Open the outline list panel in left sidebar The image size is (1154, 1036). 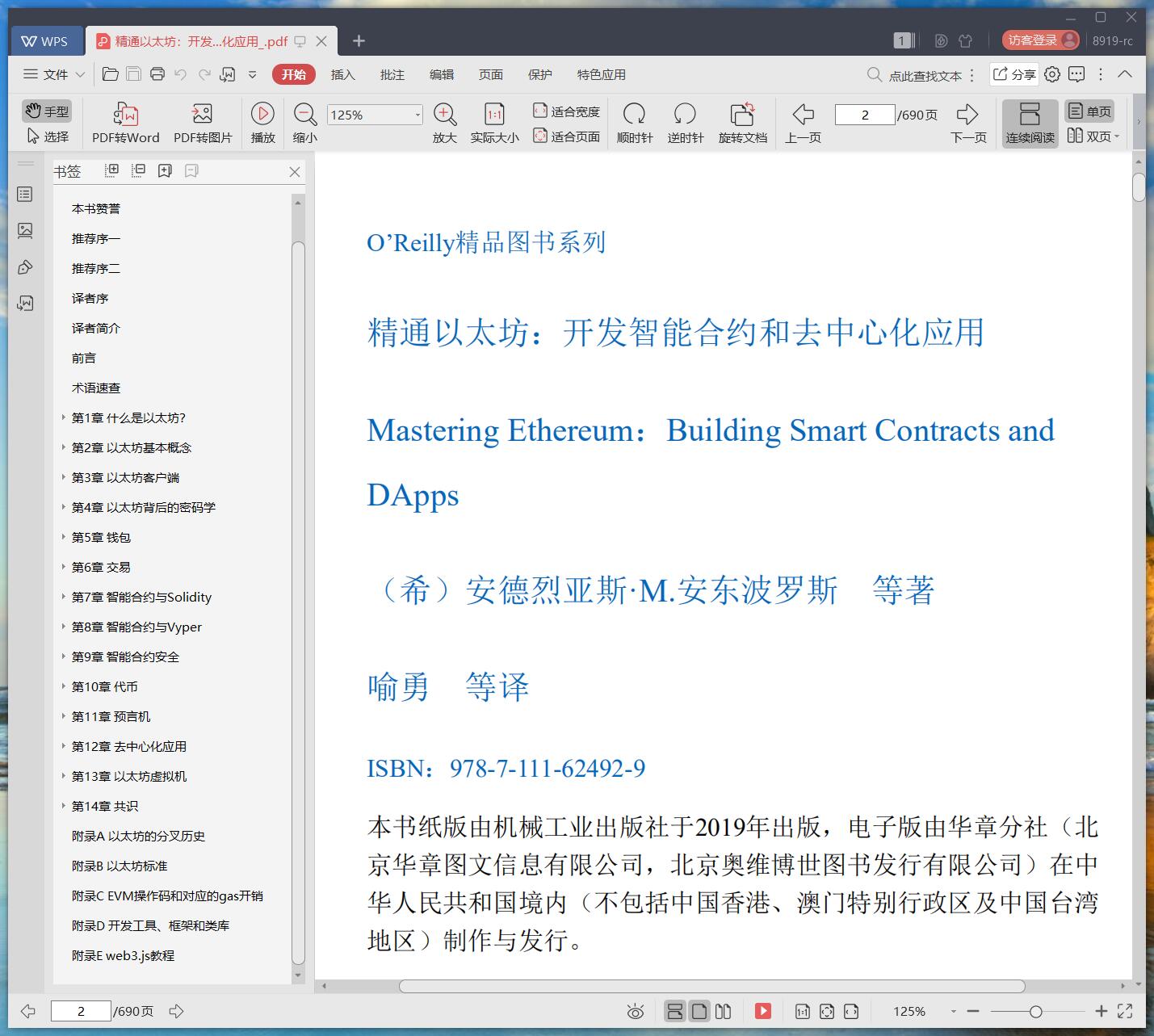25,195
